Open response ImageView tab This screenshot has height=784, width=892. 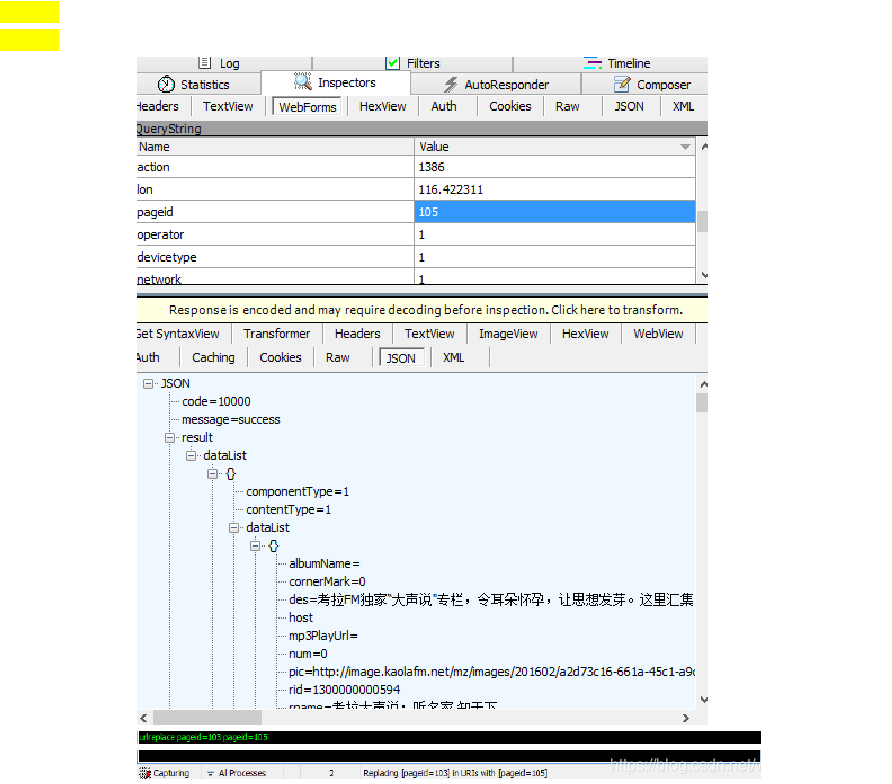click(x=508, y=333)
